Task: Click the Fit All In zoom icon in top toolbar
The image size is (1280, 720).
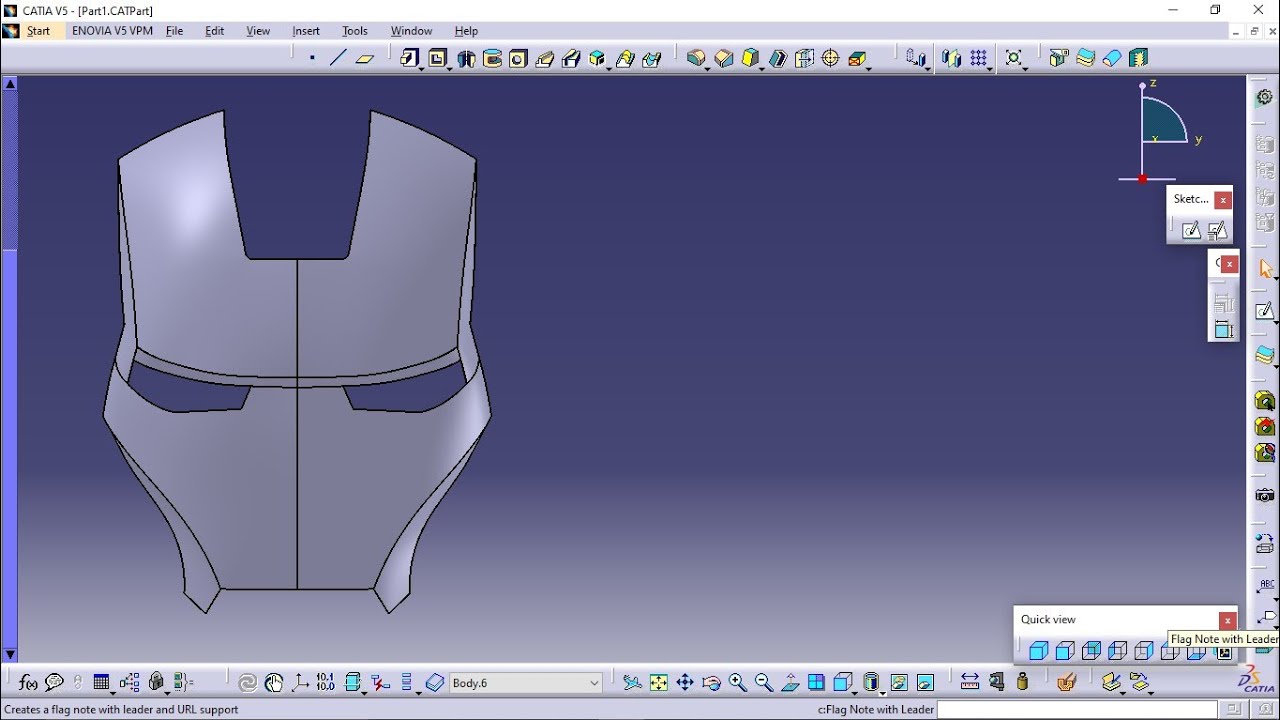Action: coord(1014,59)
